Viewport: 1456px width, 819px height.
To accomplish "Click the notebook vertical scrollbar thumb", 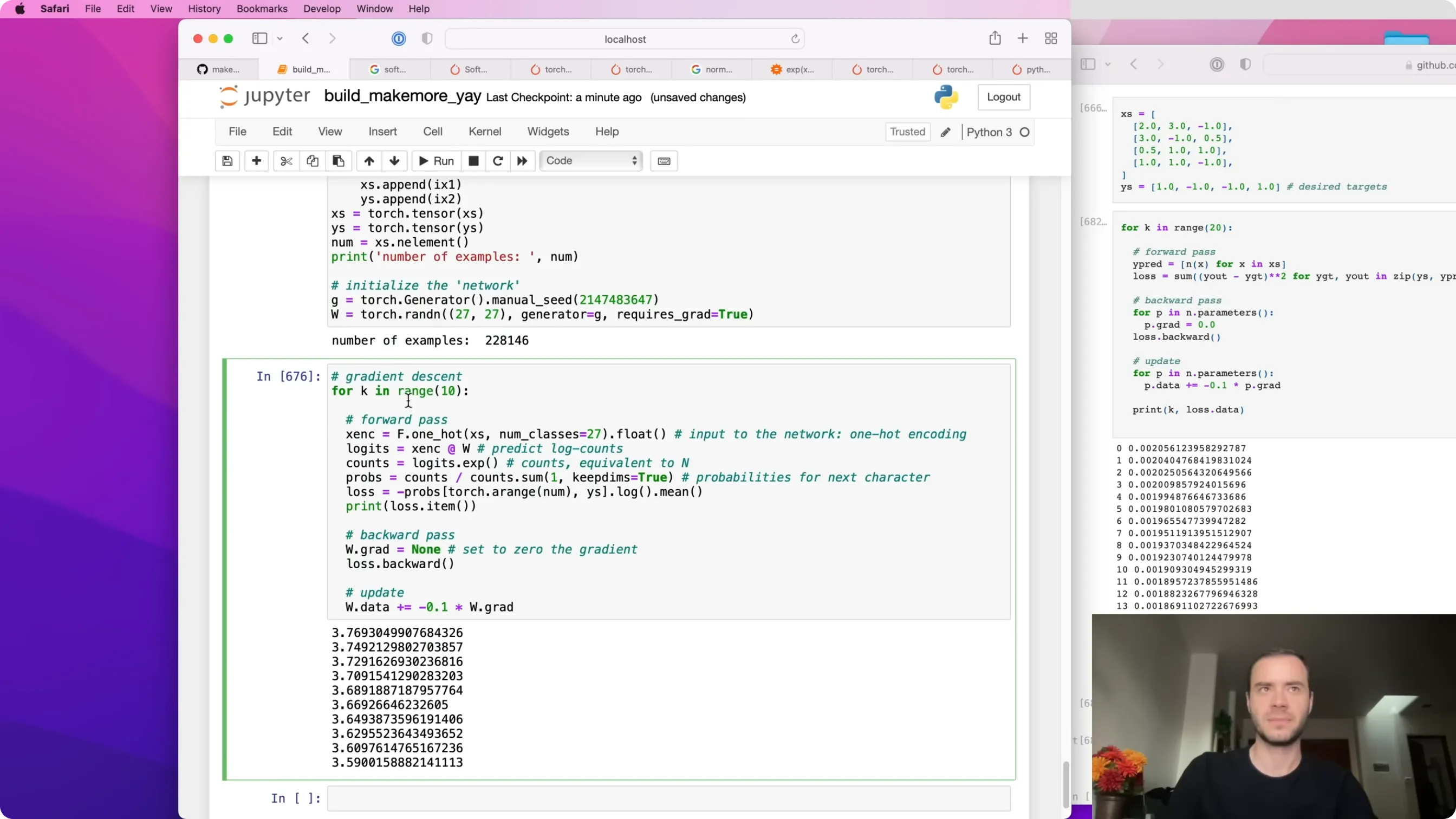I will (x=1065, y=784).
